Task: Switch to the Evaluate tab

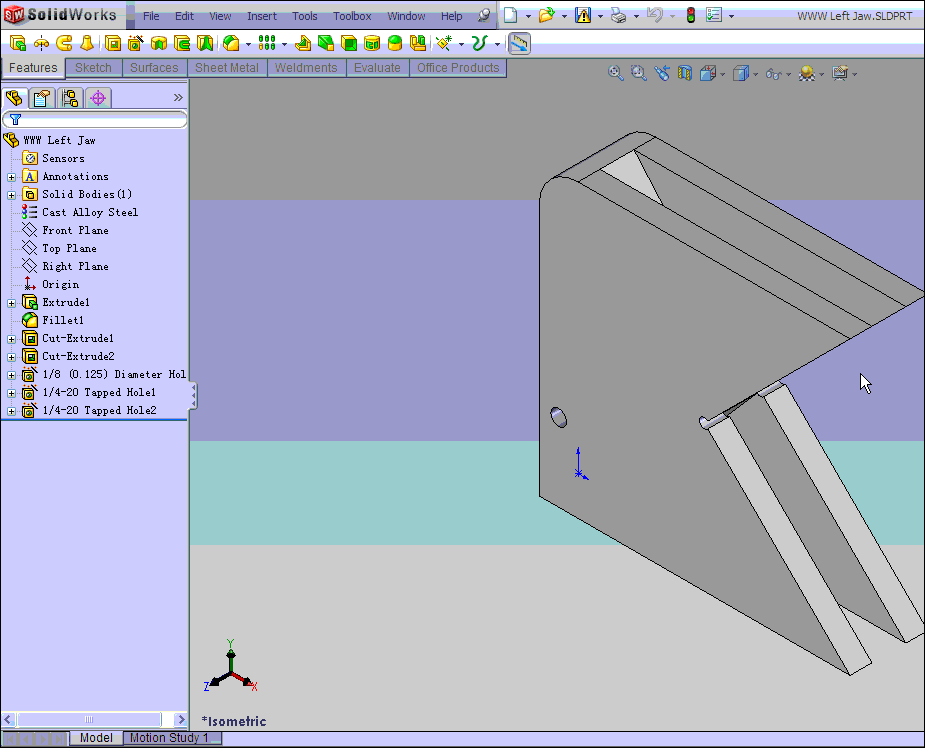Action: pyautogui.click(x=377, y=68)
